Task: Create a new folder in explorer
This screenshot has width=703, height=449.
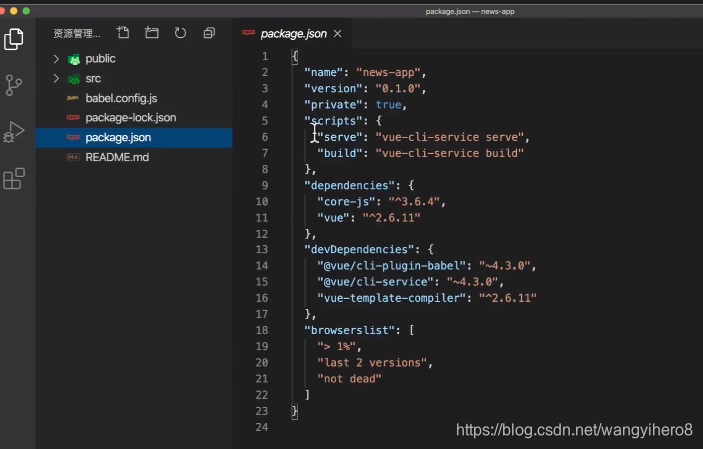Action: coord(152,33)
